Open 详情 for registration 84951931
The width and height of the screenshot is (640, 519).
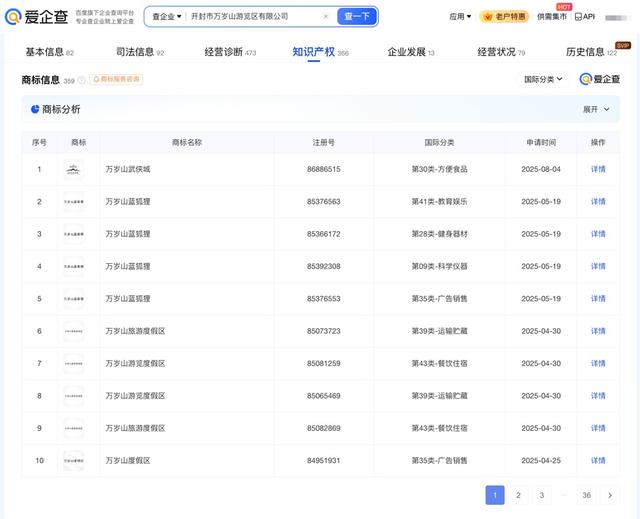pos(598,460)
